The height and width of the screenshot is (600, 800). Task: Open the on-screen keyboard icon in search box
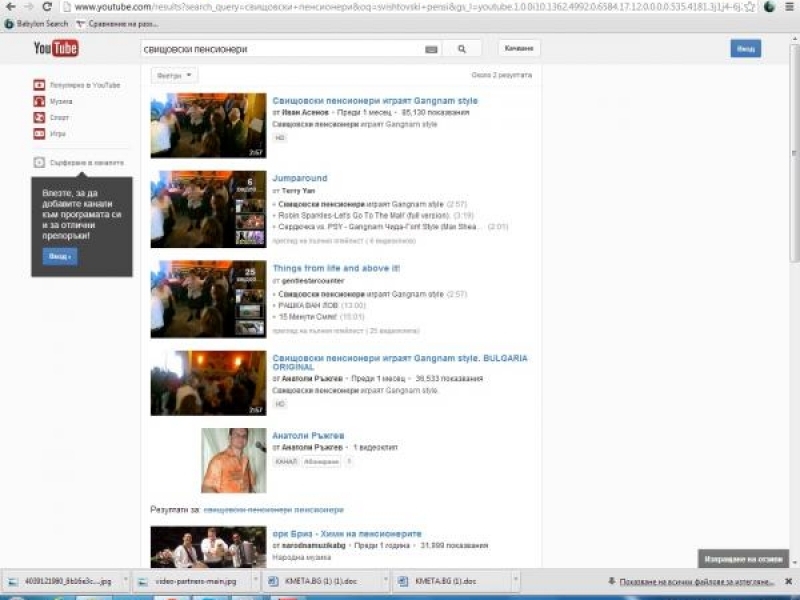pyautogui.click(x=431, y=49)
